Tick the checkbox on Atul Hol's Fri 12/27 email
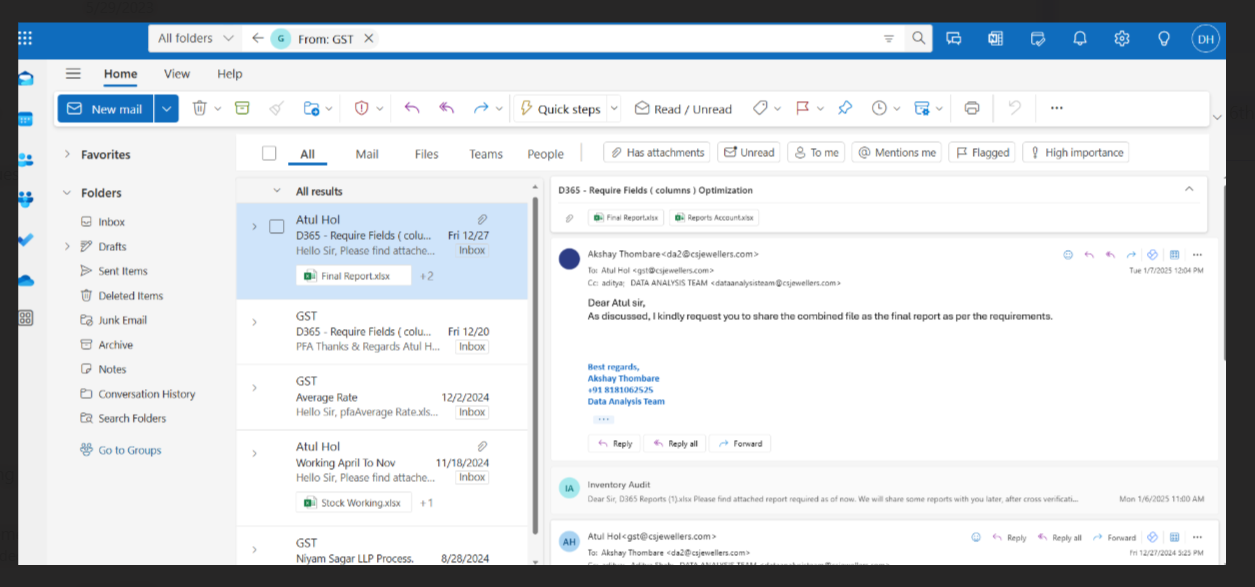This screenshot has height=587, width=1255. pyautogui.click(x=277, y=226)
